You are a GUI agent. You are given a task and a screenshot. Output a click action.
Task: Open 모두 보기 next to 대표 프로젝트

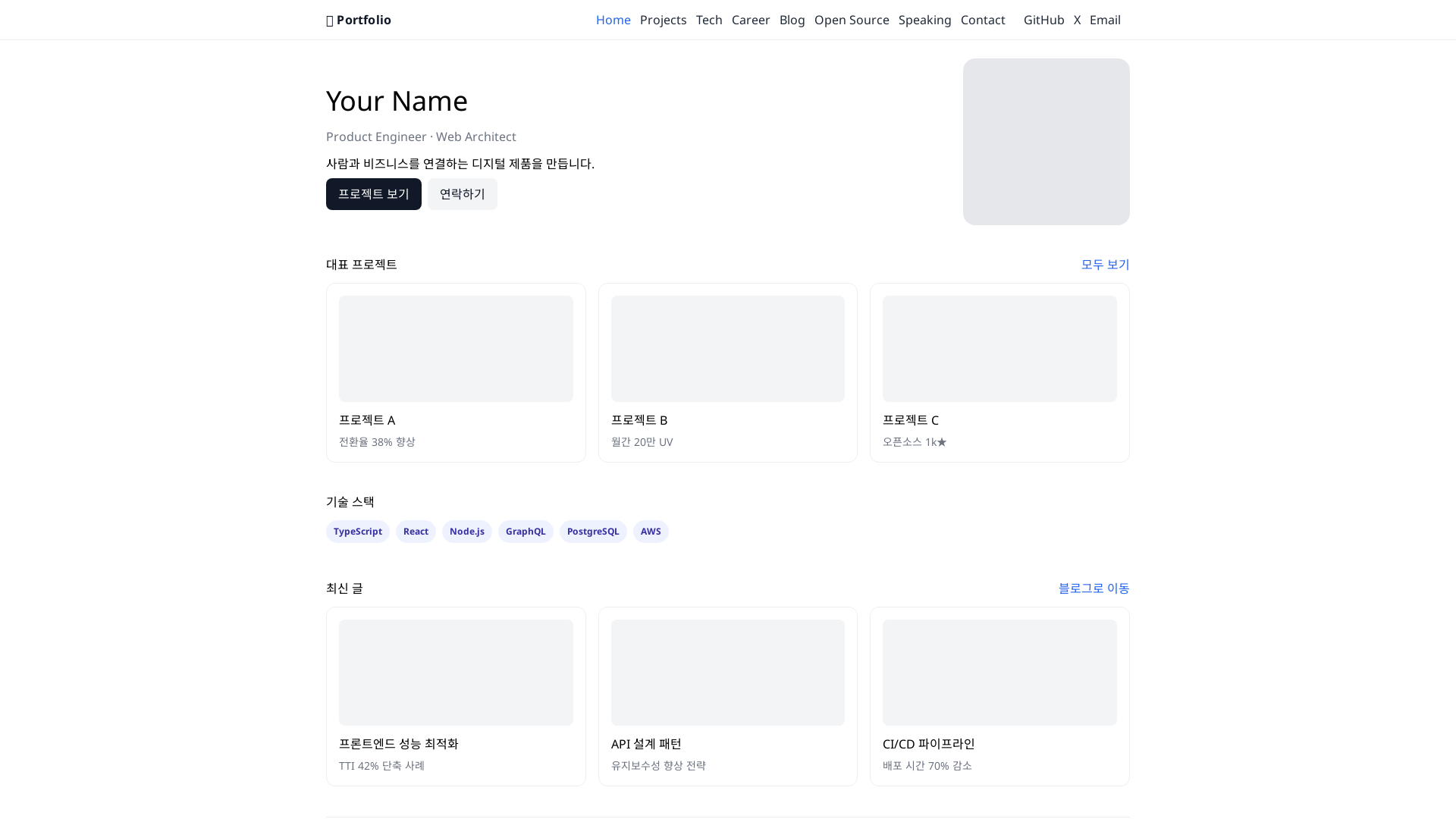[1104, 264]
